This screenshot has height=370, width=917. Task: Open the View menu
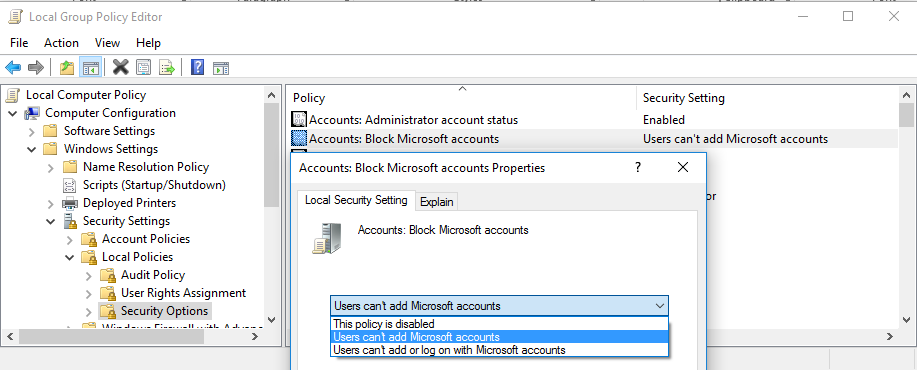(108, 43)
